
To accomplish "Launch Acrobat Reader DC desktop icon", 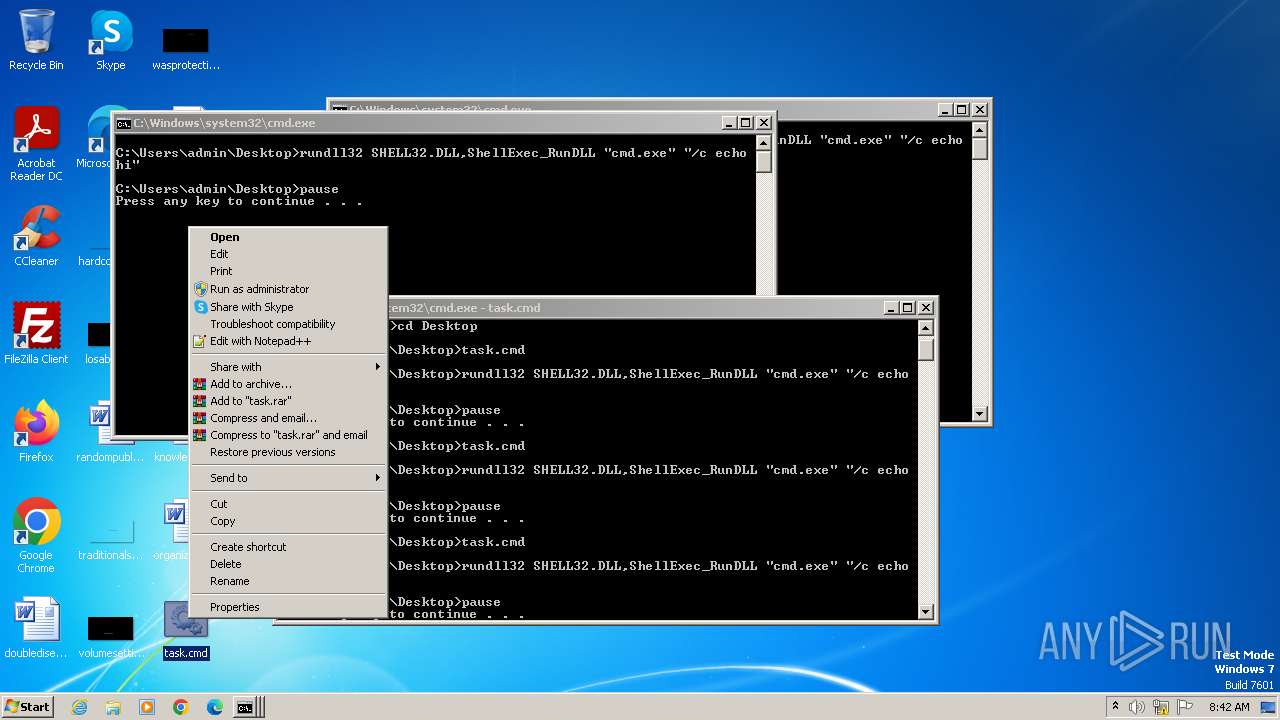I will click(36, 144).
